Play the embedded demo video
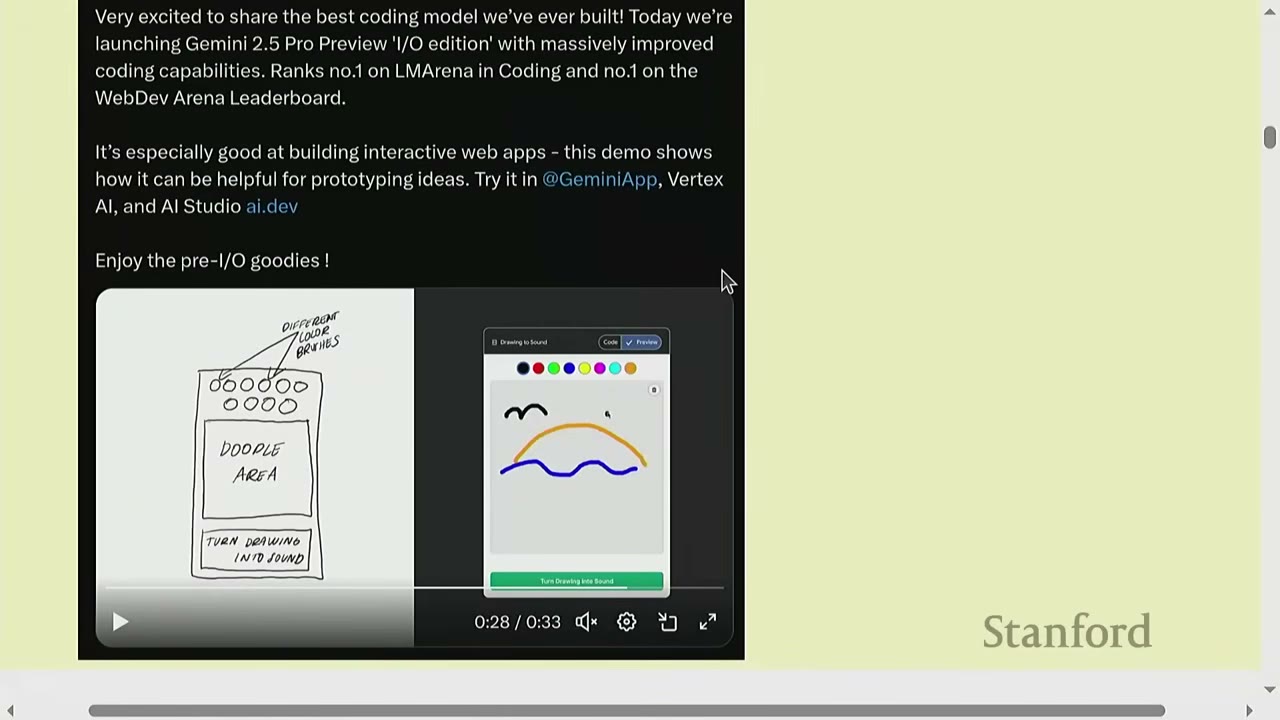The height and width of the screenshot is (720, 1280). (119, 622)
